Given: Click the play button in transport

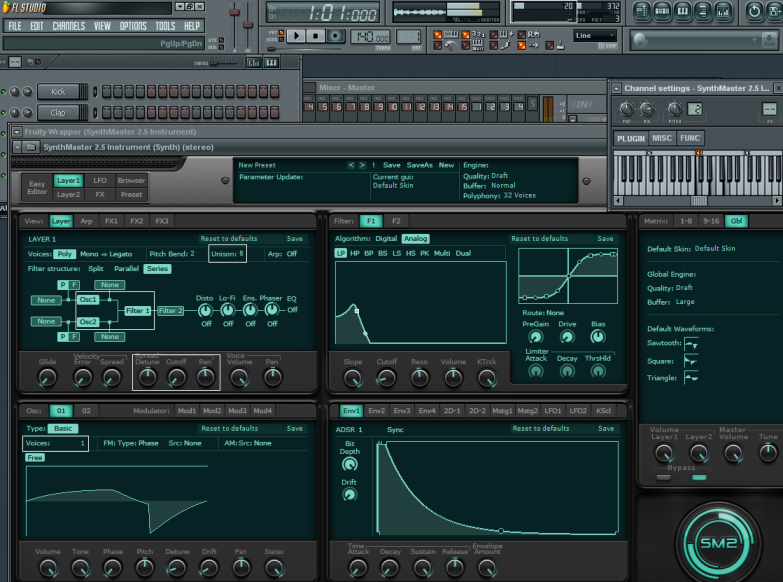Looking at the screenshot, I should [x=296, y=36].
